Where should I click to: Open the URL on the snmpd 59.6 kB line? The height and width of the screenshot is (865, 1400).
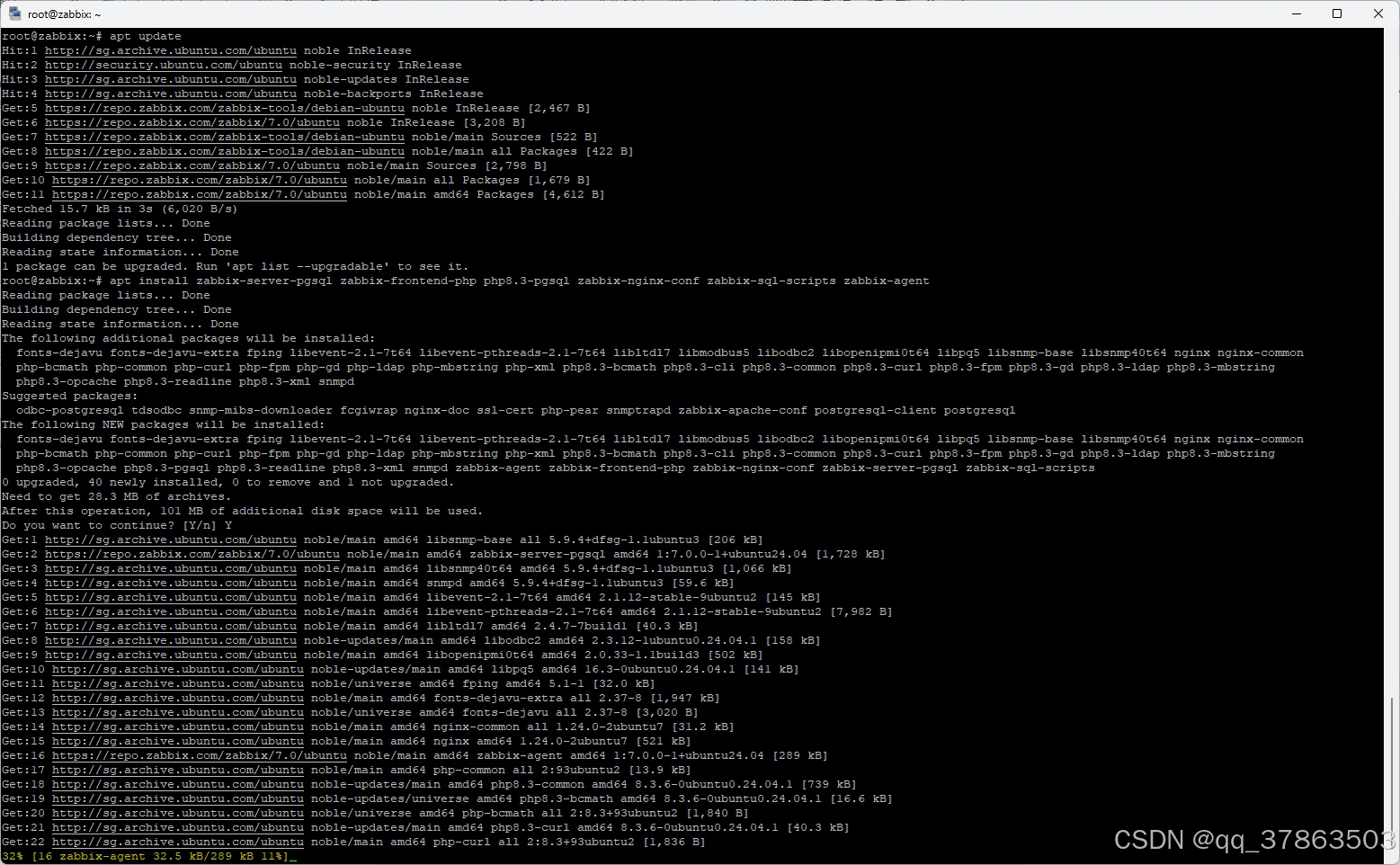click(171, 584)
